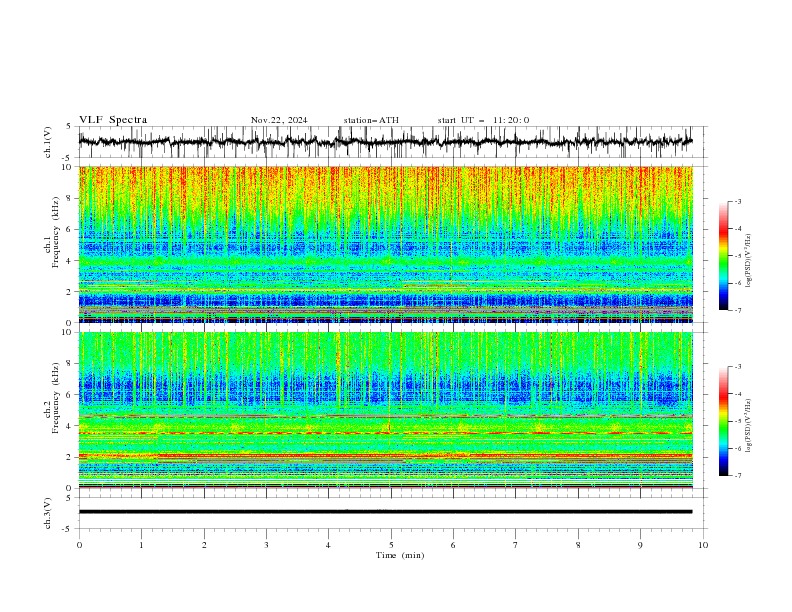Click the ch.1 spectrogram panel

click(386, 244)
